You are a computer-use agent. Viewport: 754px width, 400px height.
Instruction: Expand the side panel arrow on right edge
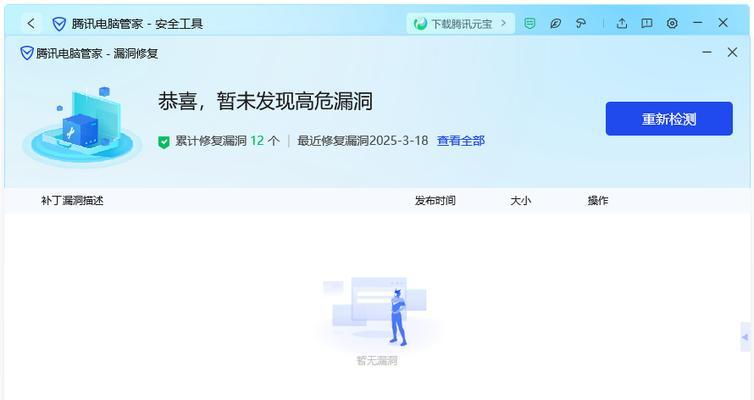tap(745, 337)
